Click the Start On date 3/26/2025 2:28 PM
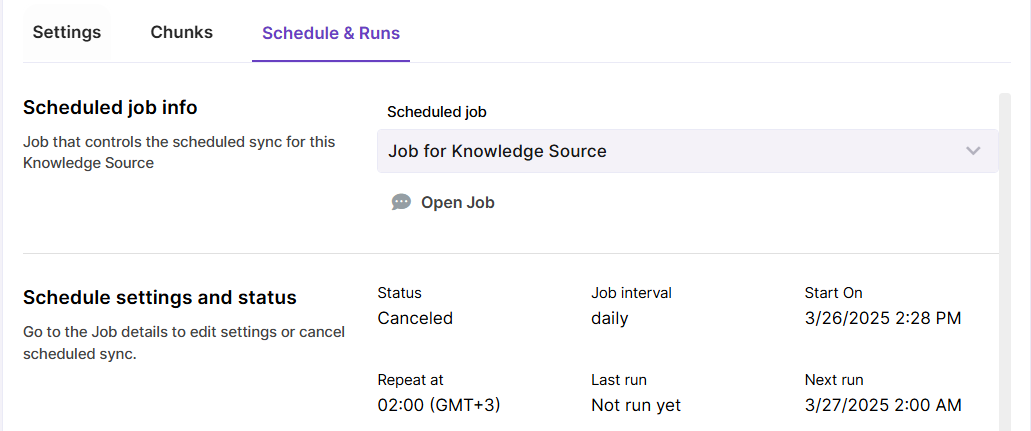The image size is (1031, 431). coord(883,318)
